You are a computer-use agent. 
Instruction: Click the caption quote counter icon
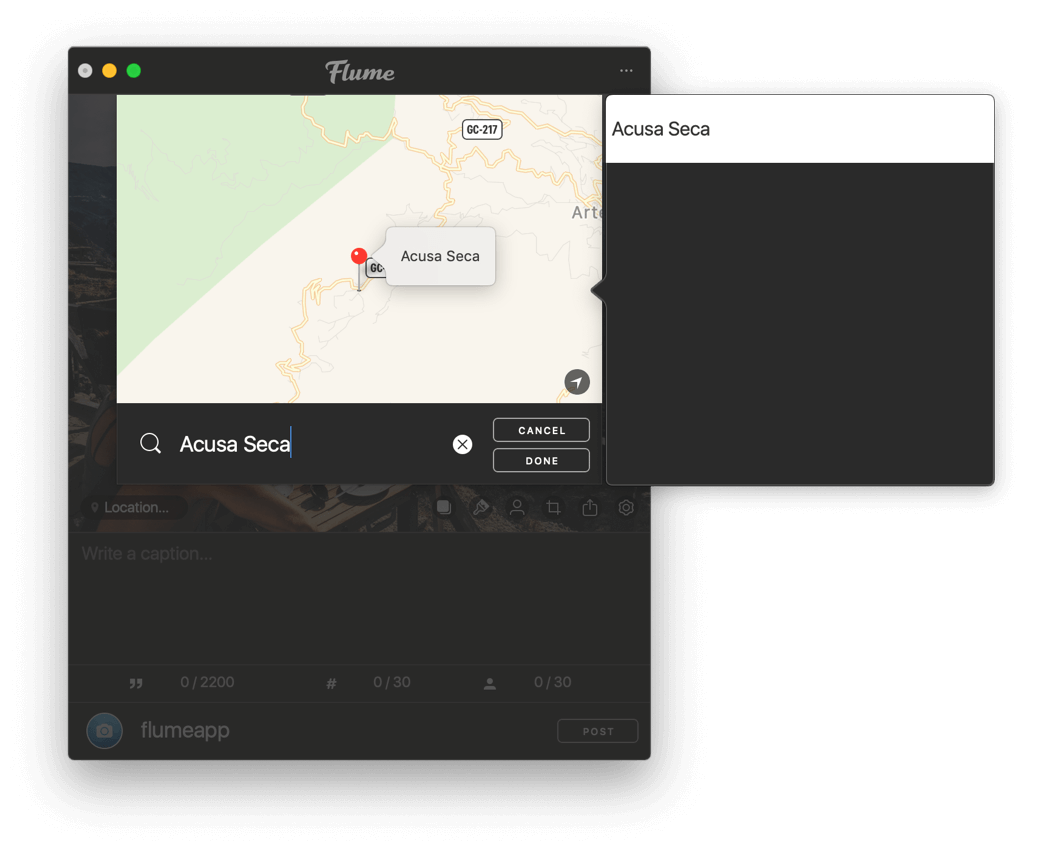coord(136,683)
